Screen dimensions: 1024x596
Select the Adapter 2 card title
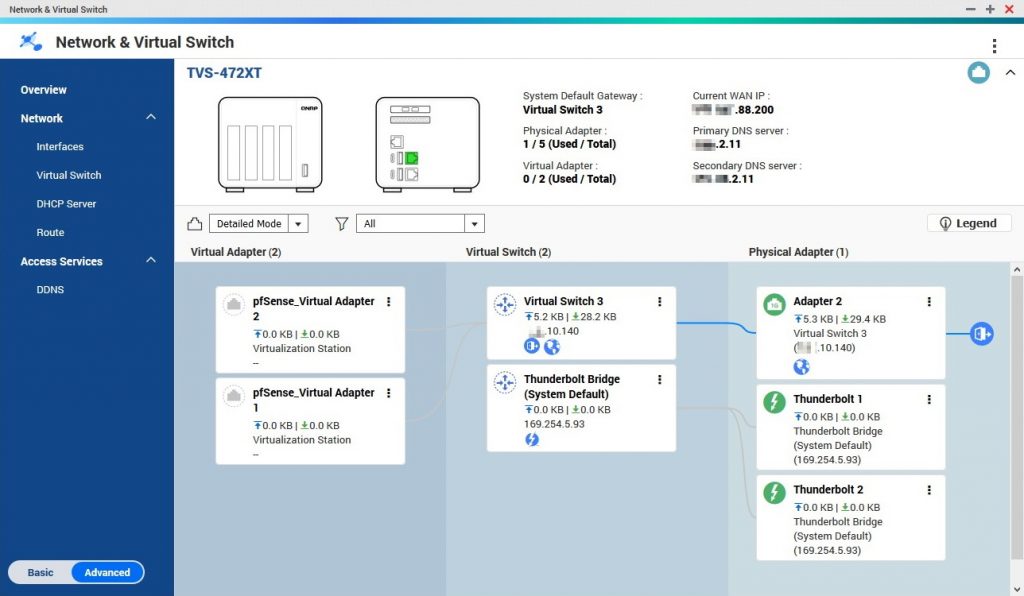818,301
